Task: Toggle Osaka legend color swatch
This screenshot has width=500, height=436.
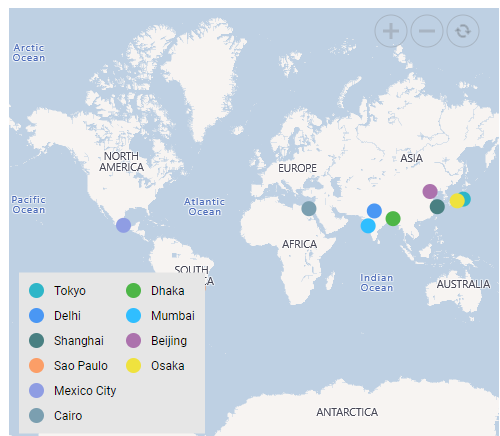Action: (133, 365)
